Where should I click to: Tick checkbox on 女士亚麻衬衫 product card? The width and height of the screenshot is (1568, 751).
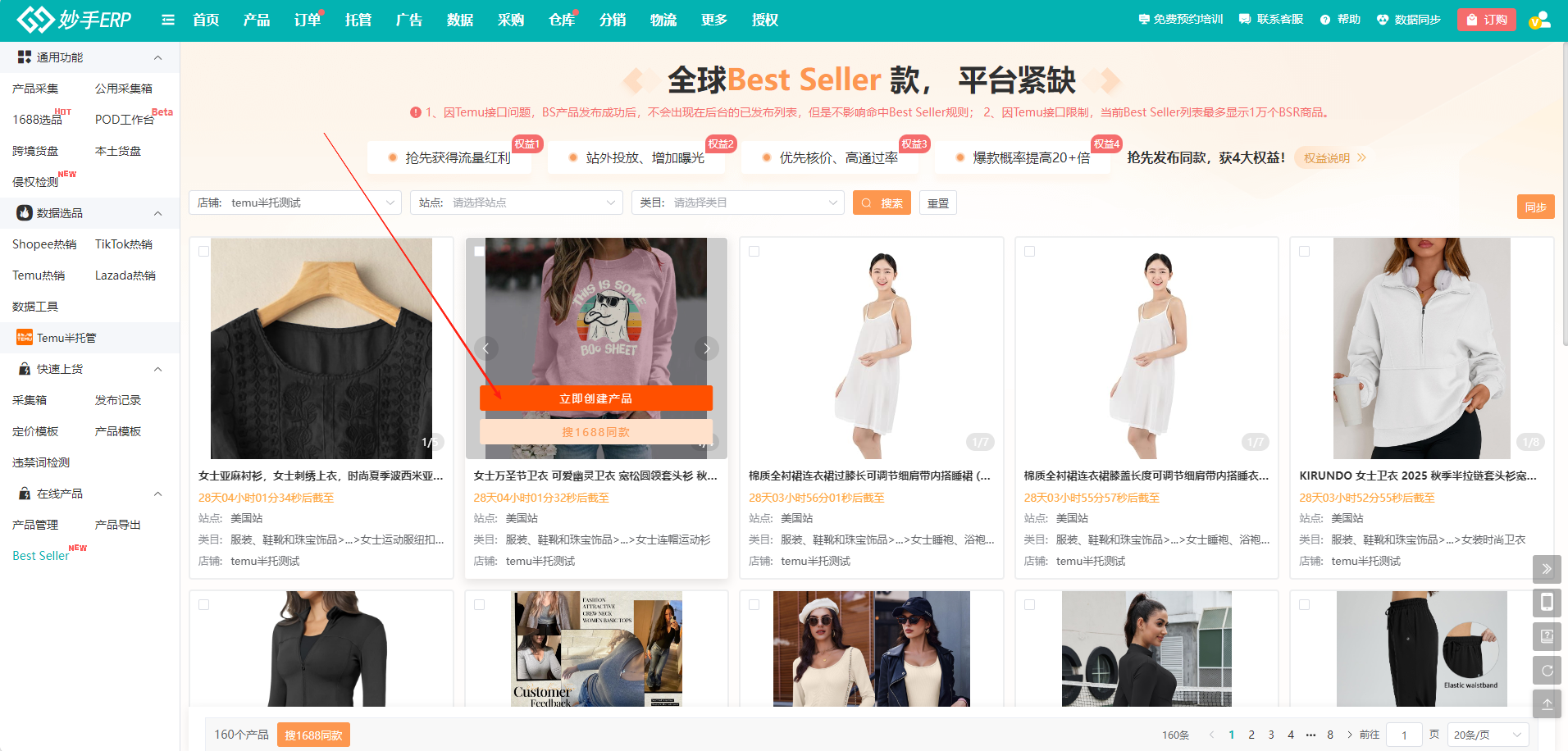pyautogui.click(x=204, y=252)
